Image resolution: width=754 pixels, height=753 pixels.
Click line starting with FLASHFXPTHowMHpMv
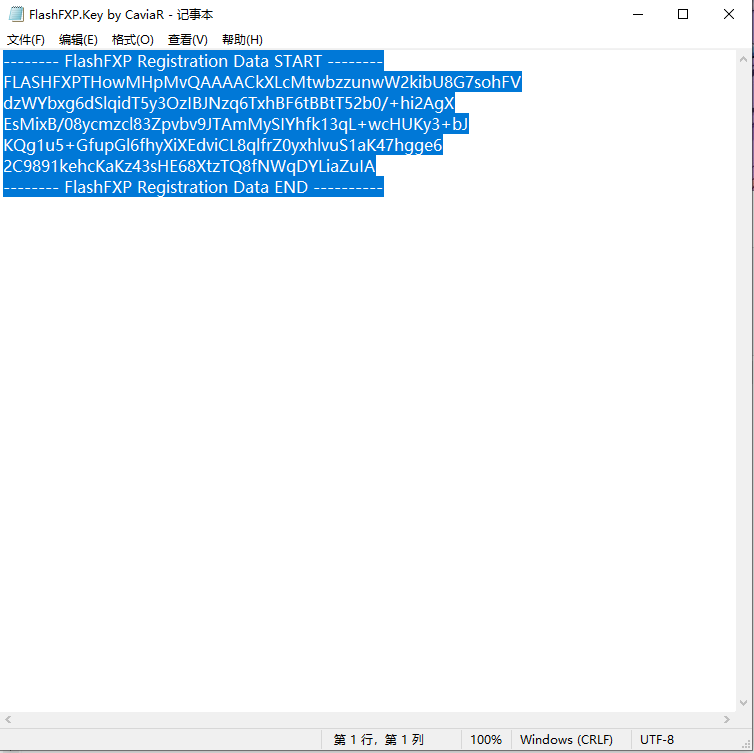pyautogui.click(x=262, y=82)
